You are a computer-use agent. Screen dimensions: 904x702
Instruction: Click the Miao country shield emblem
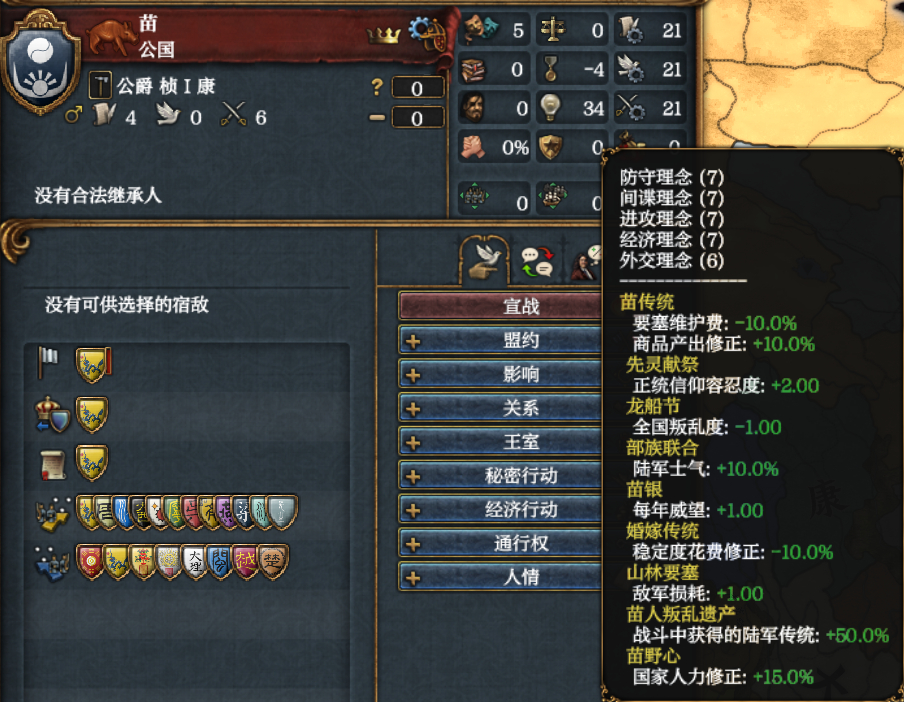[40, 62]
